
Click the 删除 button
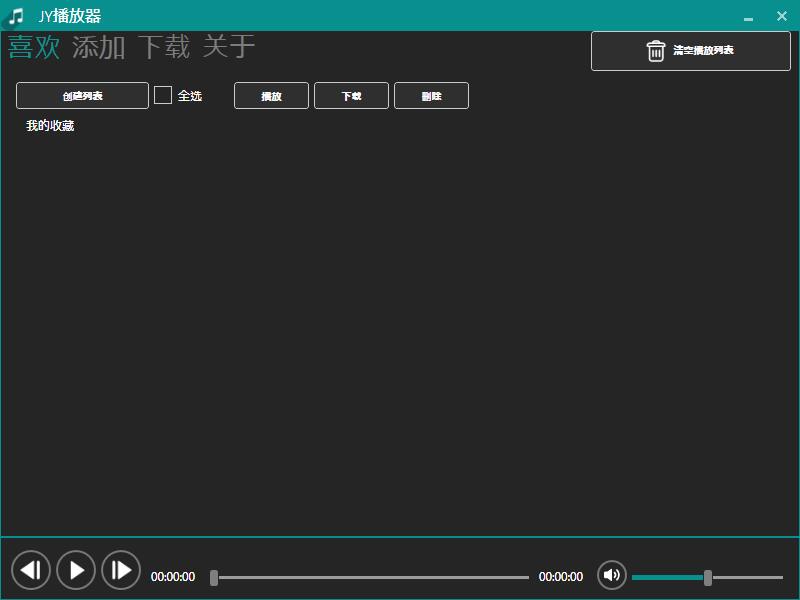(431, 95)
